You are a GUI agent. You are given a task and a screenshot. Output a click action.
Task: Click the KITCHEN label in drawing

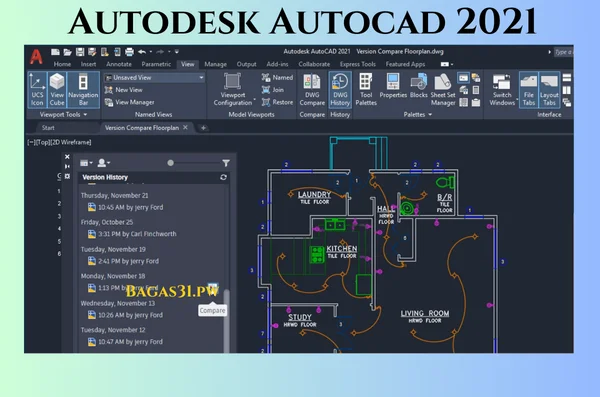pyautogui.click(x=342, y=248)
